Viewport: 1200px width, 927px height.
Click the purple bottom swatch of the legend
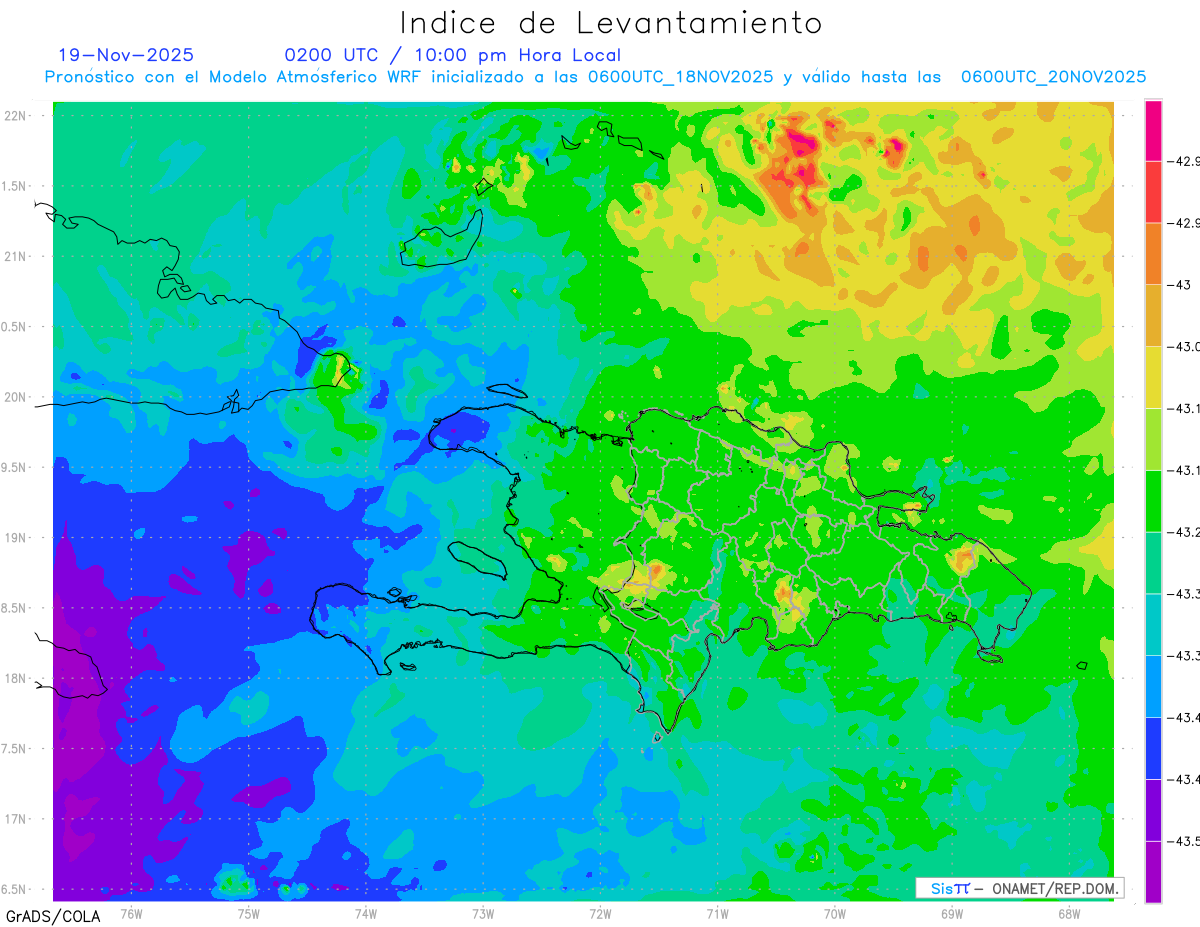coord(1153,872)
